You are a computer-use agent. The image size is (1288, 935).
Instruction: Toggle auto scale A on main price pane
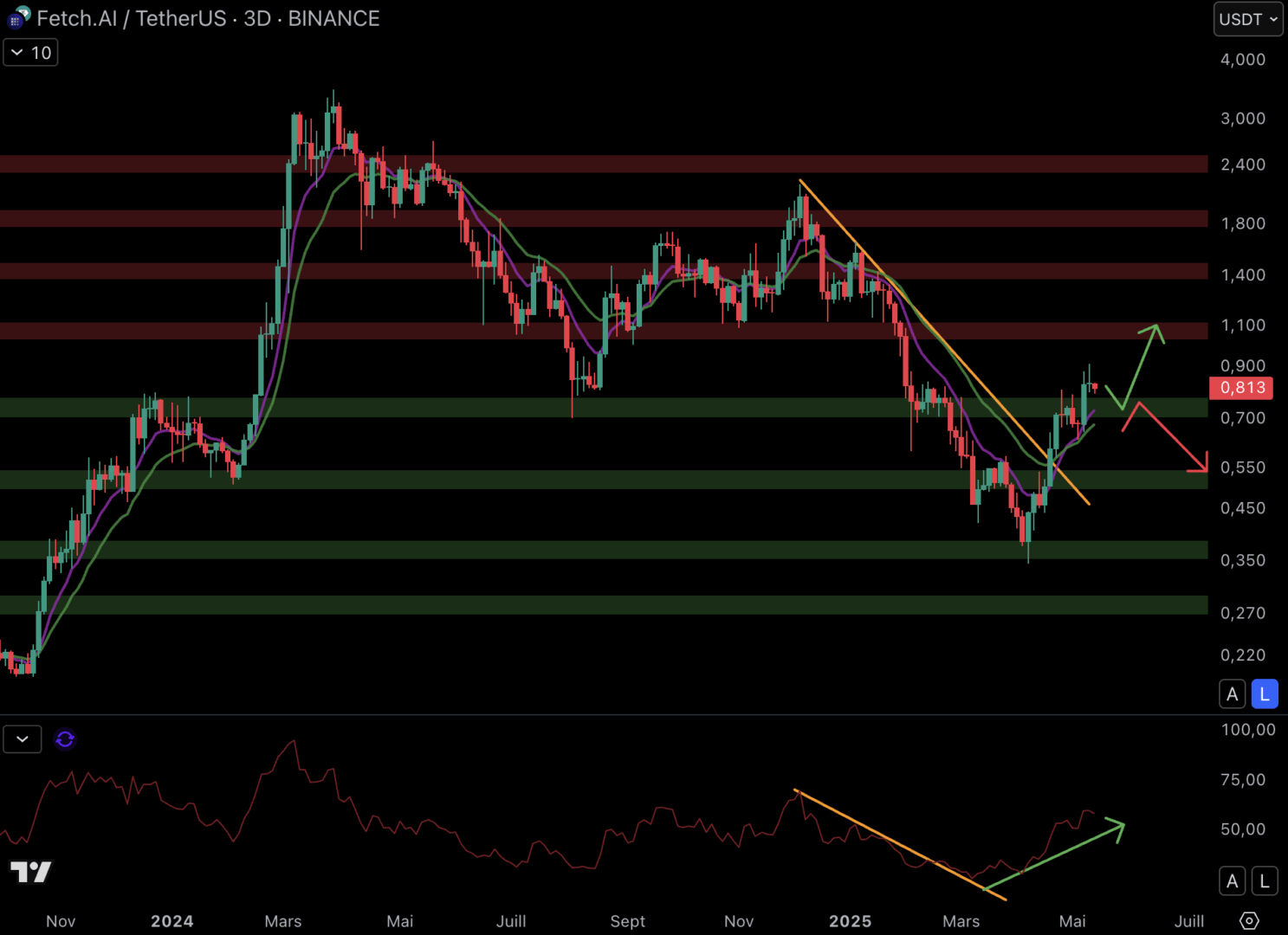[1232, 694]
